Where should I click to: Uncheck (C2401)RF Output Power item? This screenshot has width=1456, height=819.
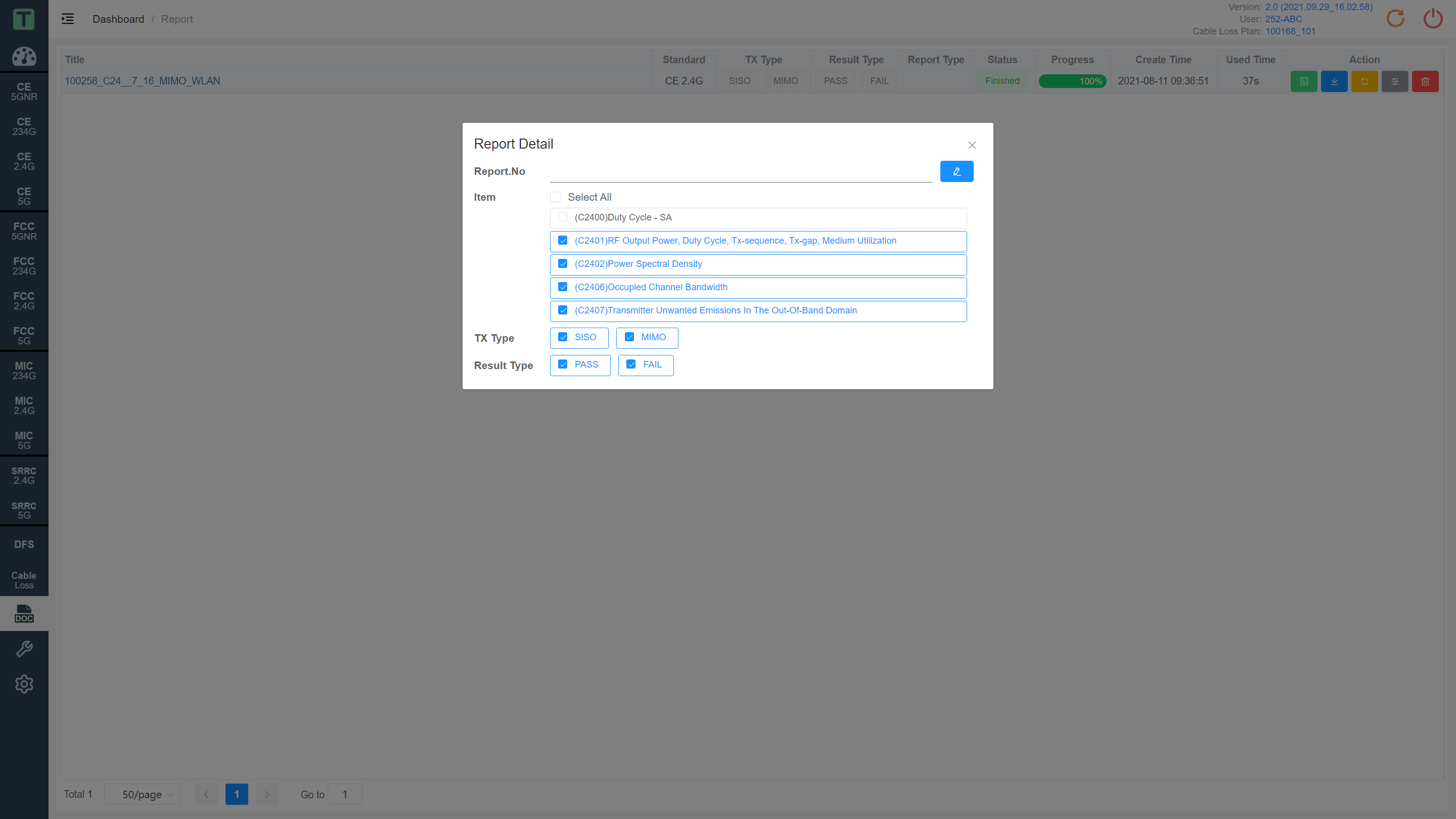pyautogui.click(x=562, y=240)
